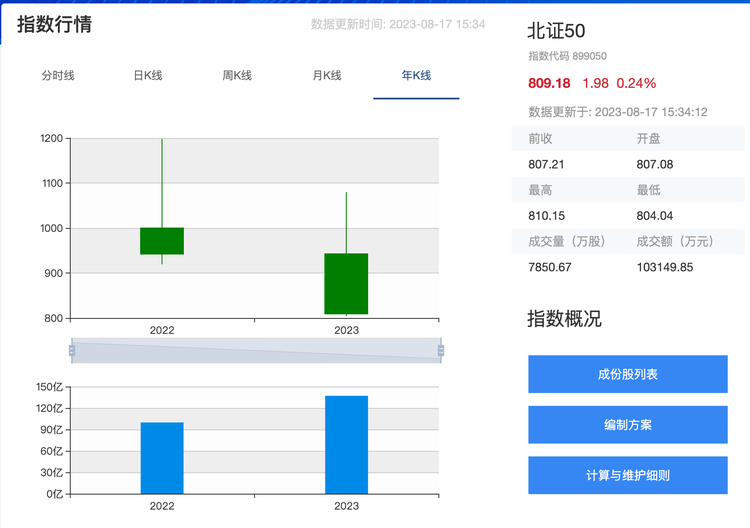Click the index code 899050
Viewport: 750px width, 528px height.
point(589,57)
